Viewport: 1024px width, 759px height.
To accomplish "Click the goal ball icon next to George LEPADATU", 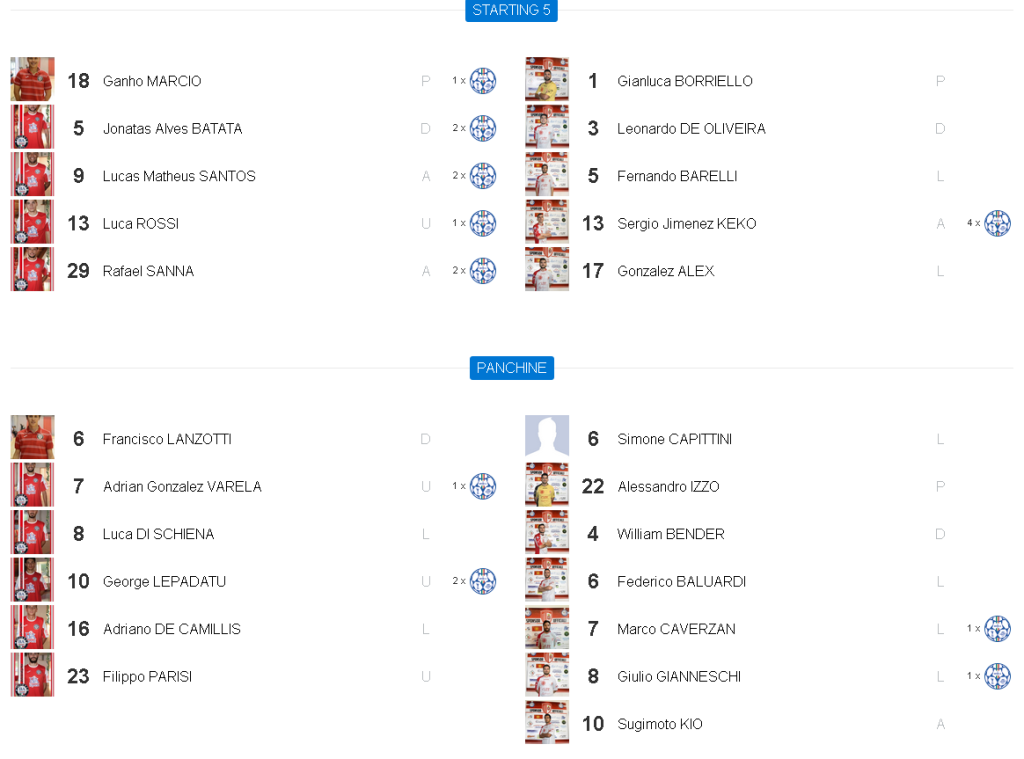I will coord(483,581).
